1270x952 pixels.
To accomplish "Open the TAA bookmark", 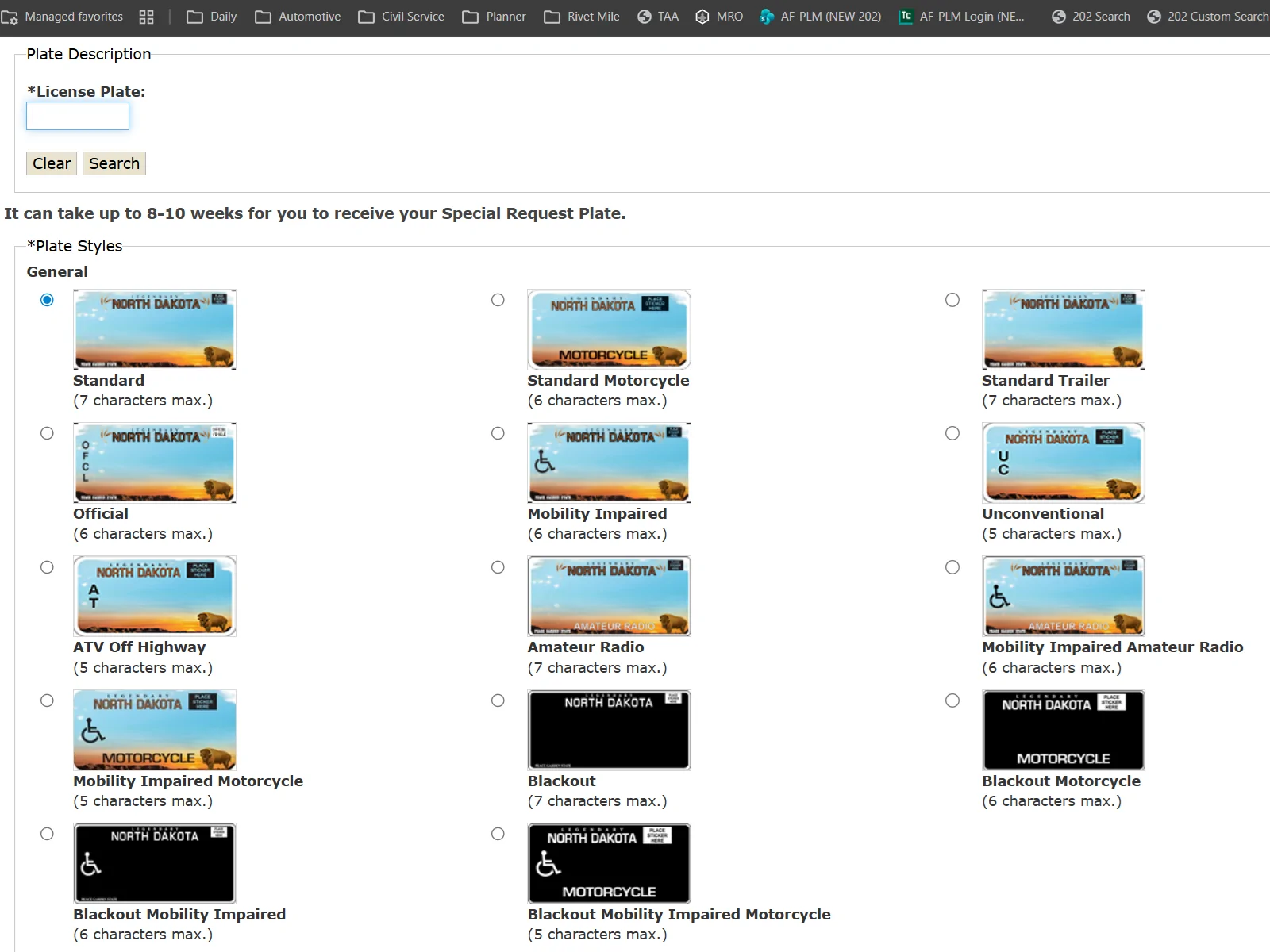I will click(658, 17).
